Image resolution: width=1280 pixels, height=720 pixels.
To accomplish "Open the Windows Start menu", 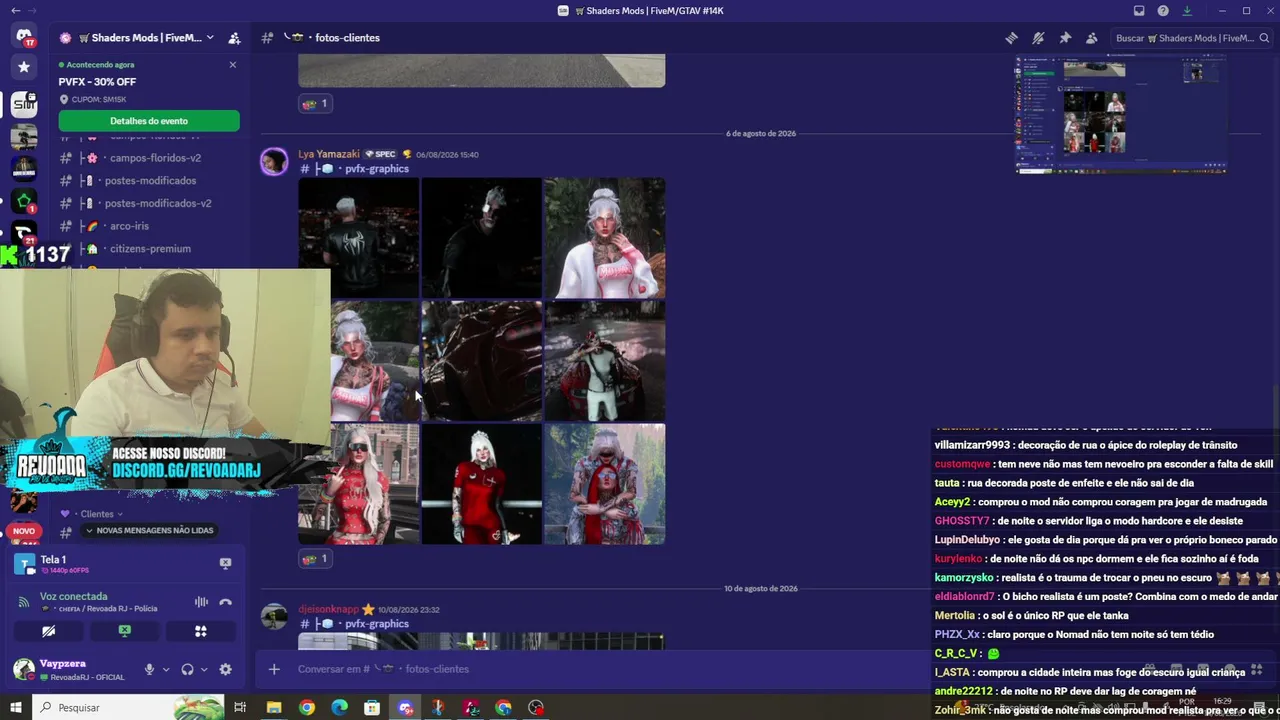I will click(x=16, y=708).
